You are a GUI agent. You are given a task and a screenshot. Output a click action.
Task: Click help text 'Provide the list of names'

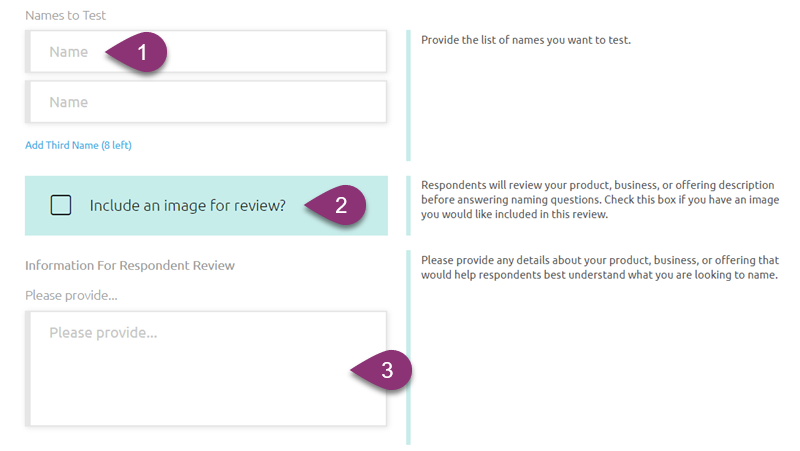(525, 41)
